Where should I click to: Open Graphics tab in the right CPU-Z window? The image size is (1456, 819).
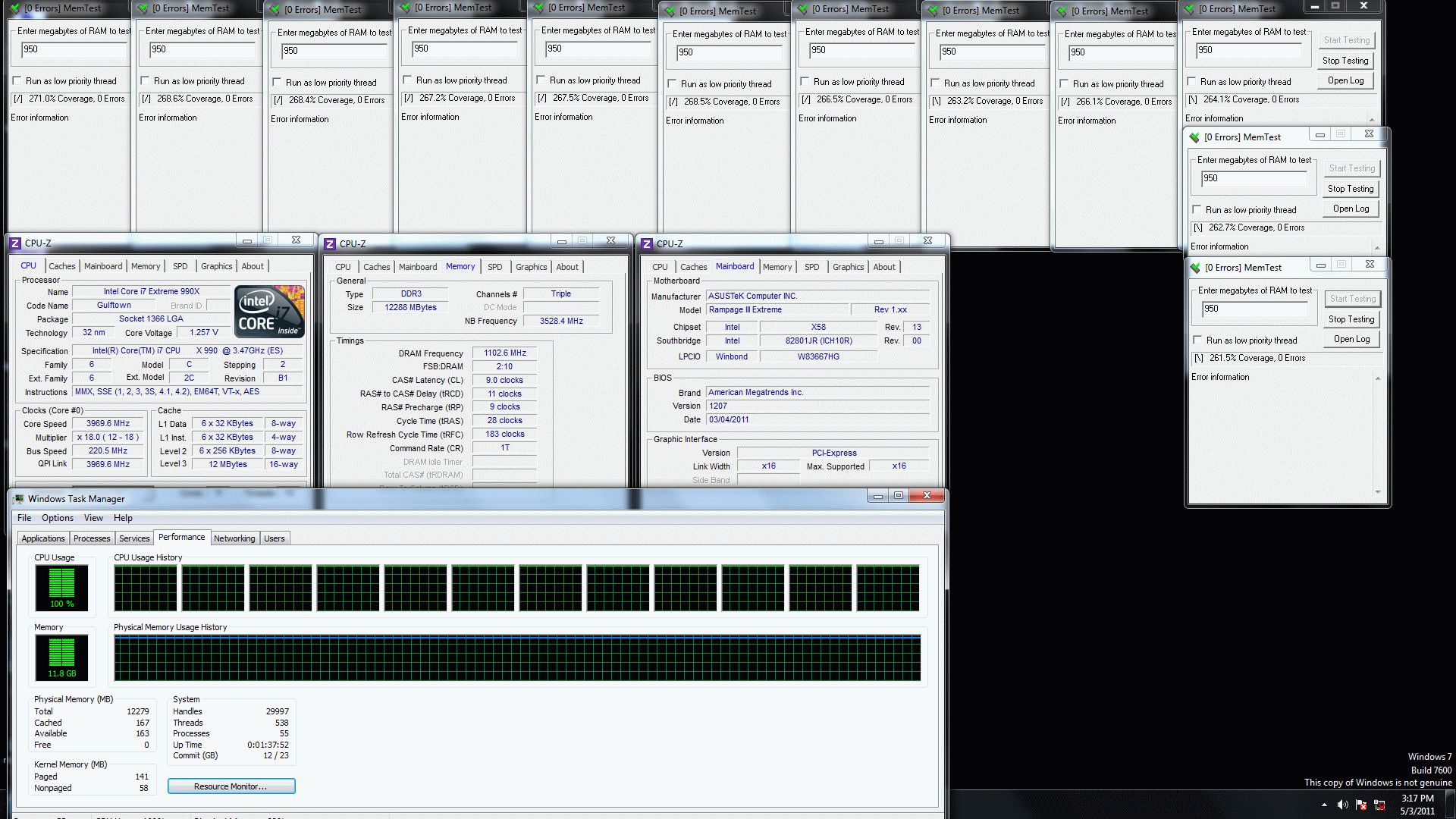848,267
